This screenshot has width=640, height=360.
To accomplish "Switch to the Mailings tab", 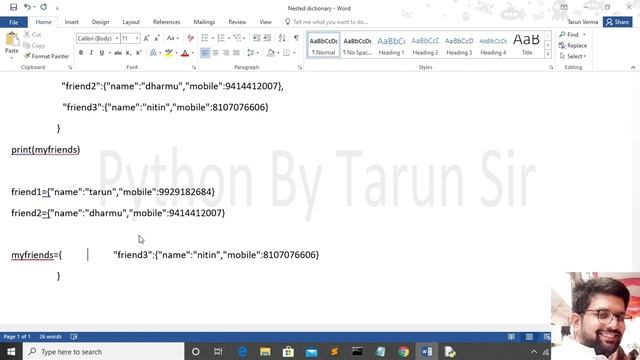I will [204, 22].
